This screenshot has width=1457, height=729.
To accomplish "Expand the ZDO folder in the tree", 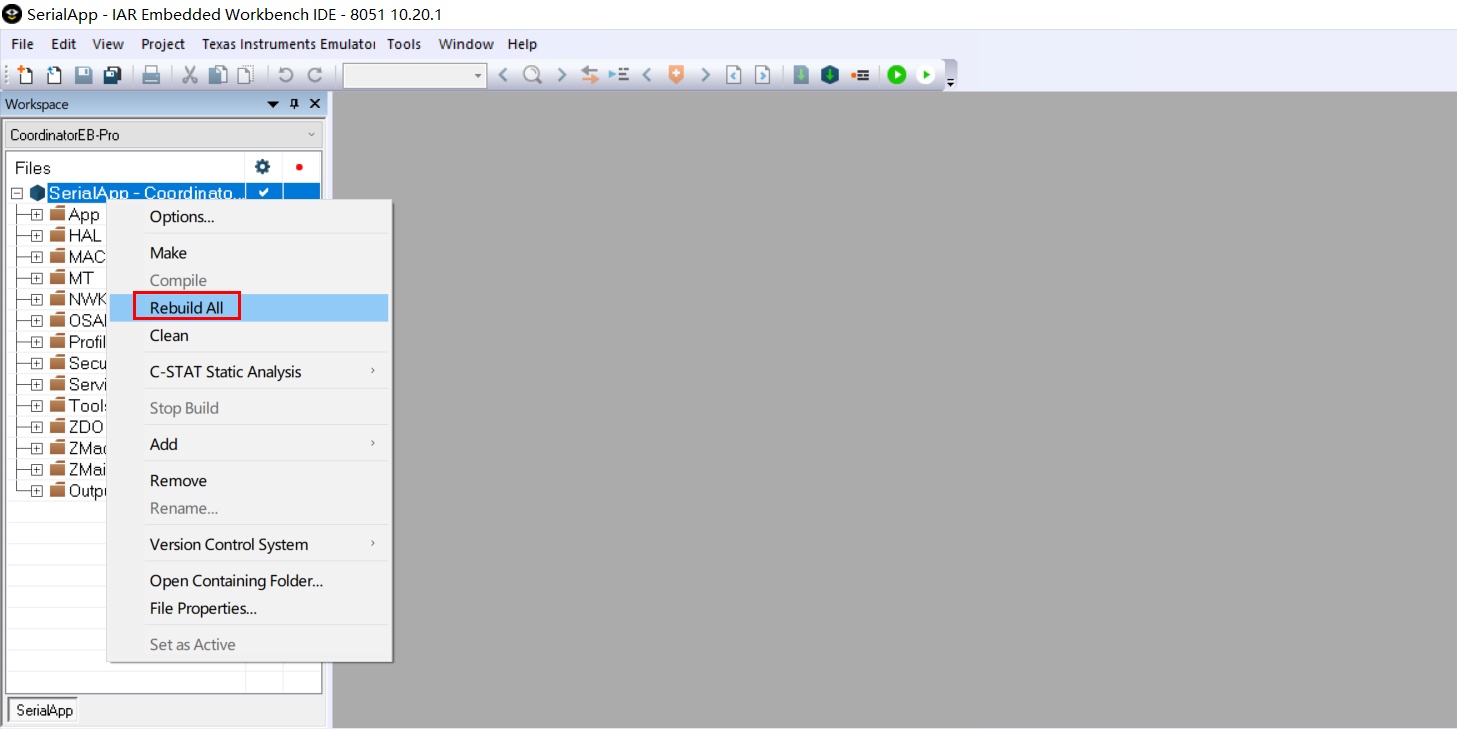I will 37,427.
